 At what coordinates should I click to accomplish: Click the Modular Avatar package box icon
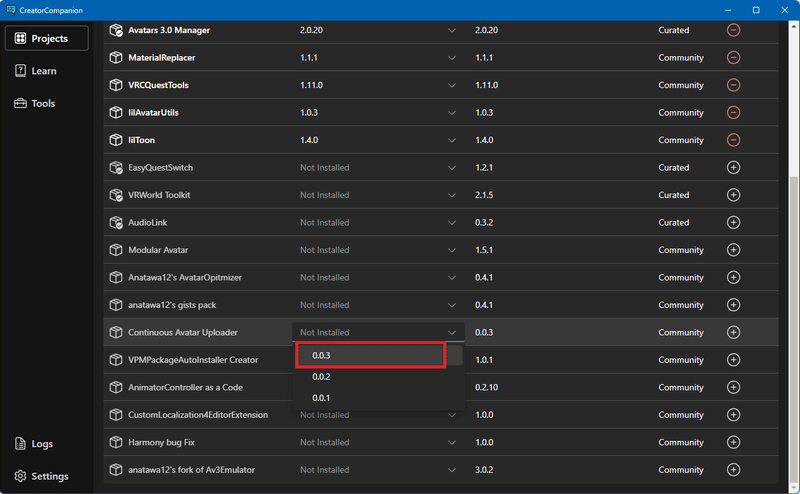(116, 250)
